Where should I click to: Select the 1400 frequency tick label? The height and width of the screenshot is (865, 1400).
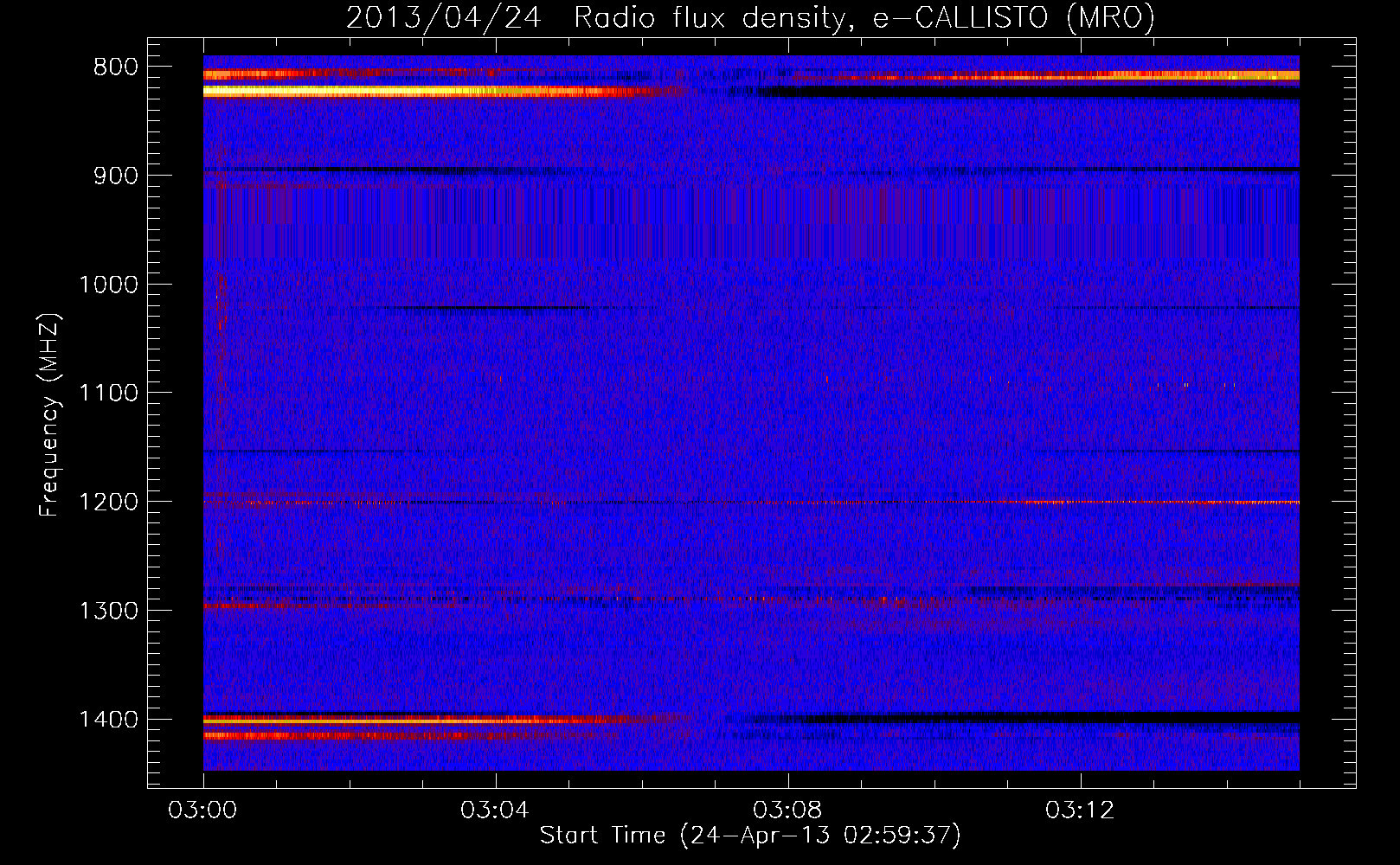(108, 720)
